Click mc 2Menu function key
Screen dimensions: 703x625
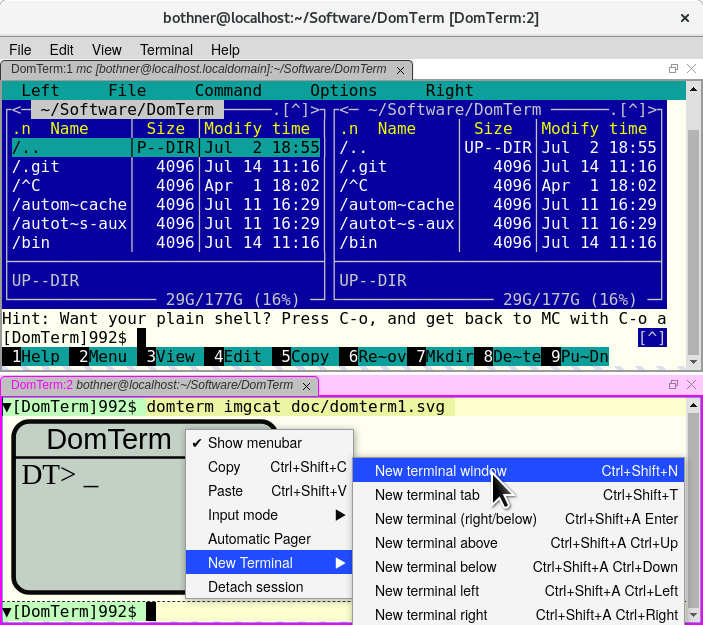[x=103, y=357]
